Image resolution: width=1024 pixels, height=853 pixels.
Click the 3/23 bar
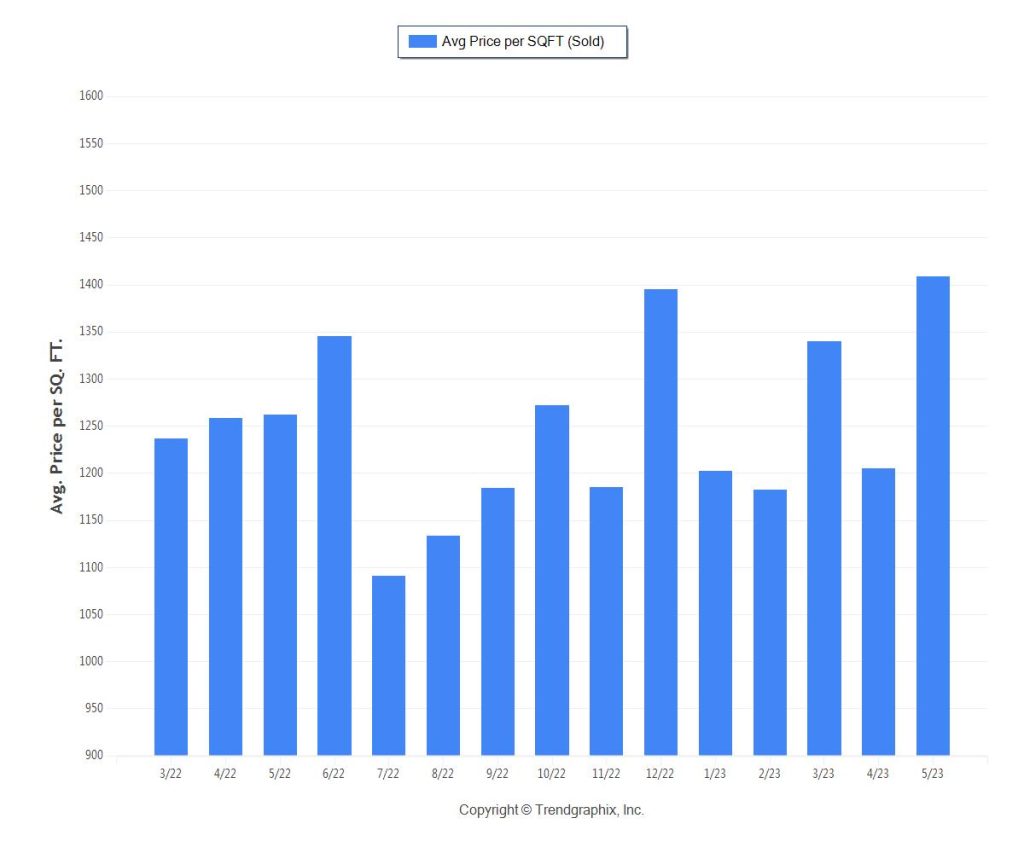824,549
